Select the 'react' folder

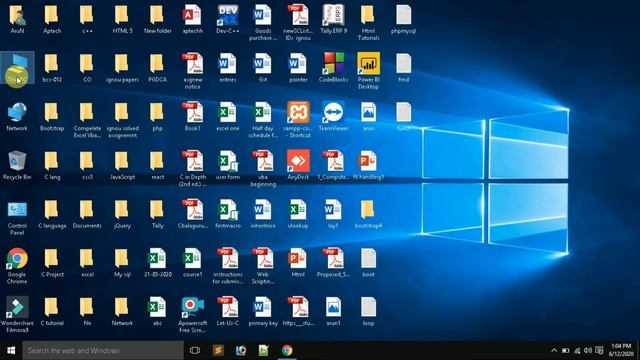pyautogui.click(x=158, y=165)
